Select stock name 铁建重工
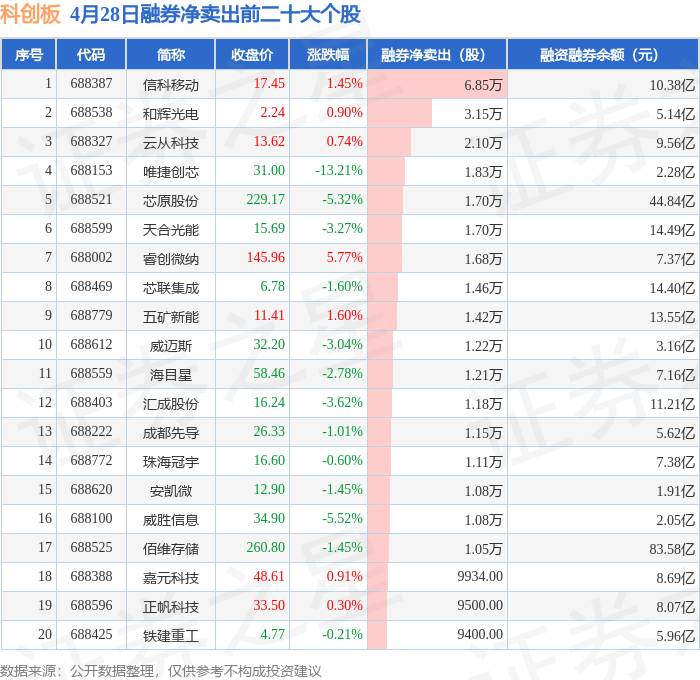Screen dimensions: 700x680 171,636
